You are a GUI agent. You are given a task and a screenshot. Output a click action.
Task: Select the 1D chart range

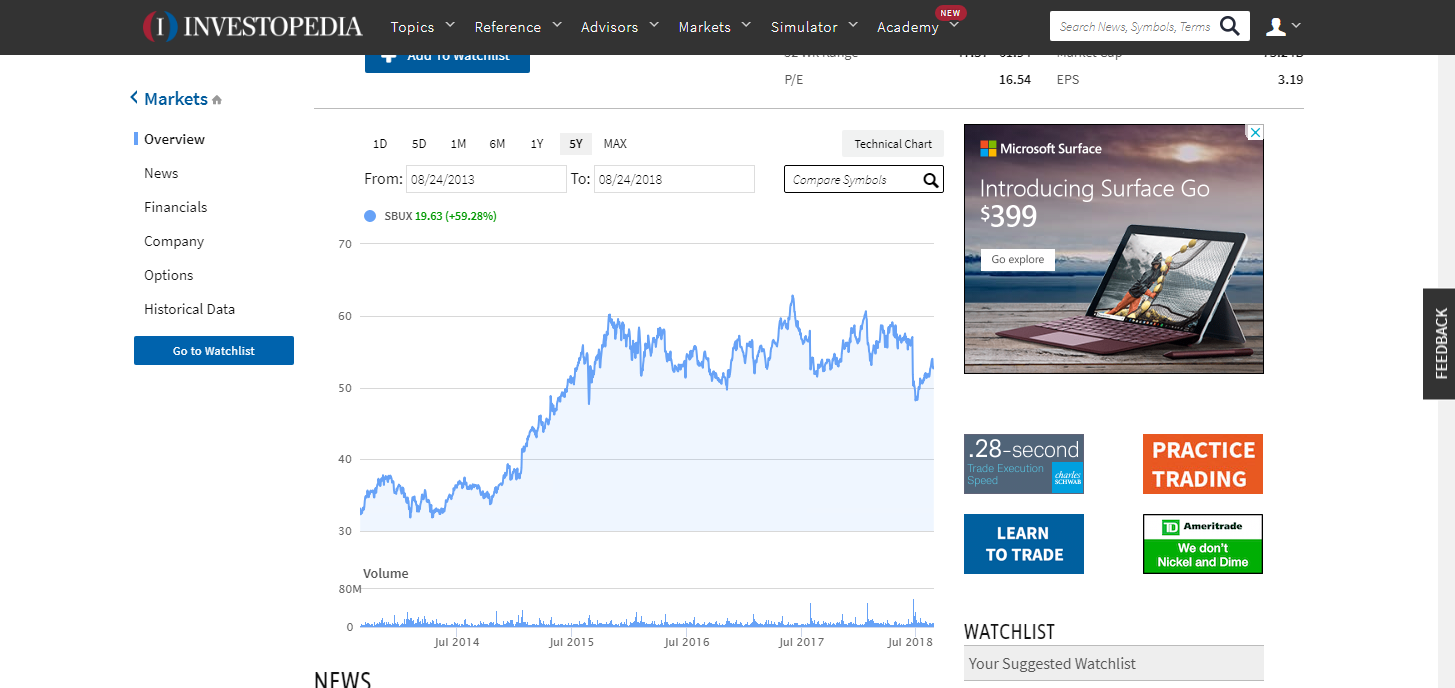[x=380, y=144]
